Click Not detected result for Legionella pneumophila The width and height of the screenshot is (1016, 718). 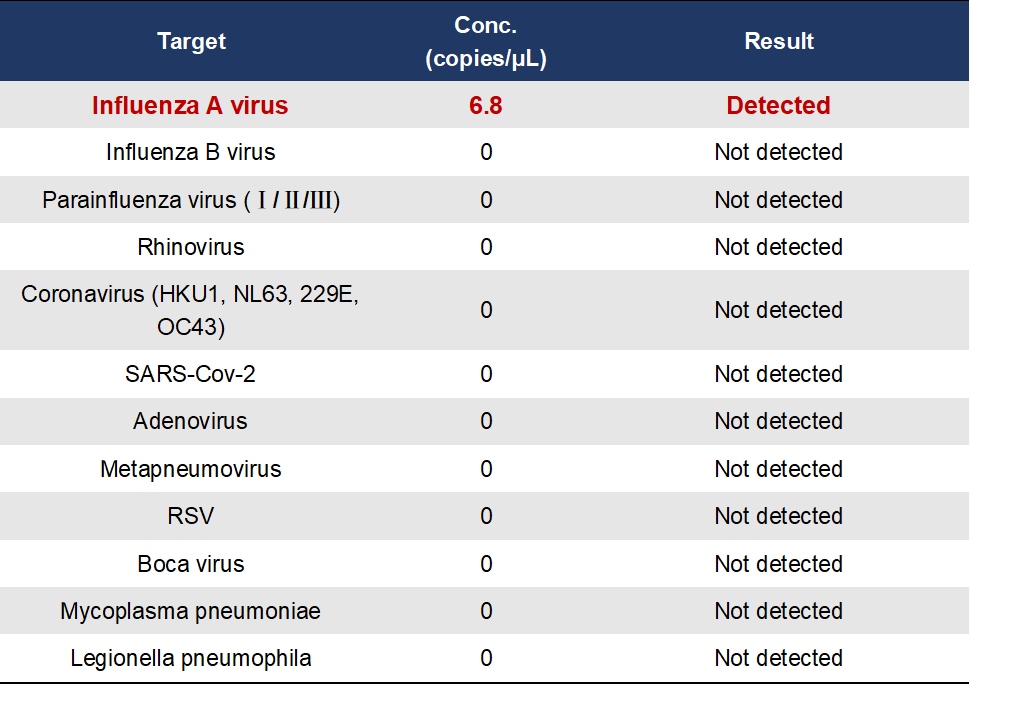(778, 658)
